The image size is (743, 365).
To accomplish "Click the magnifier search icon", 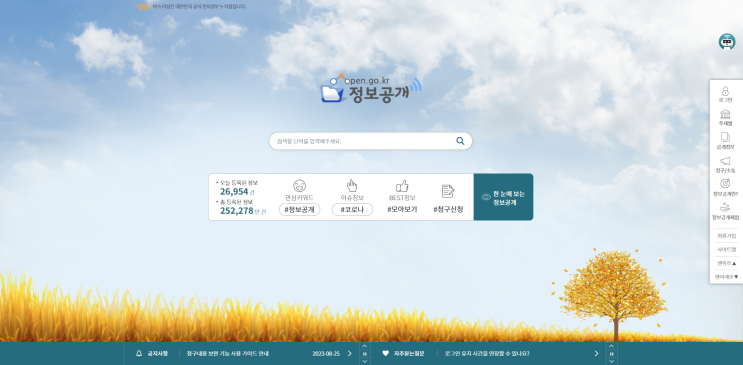I will click(x=460, y=141).
